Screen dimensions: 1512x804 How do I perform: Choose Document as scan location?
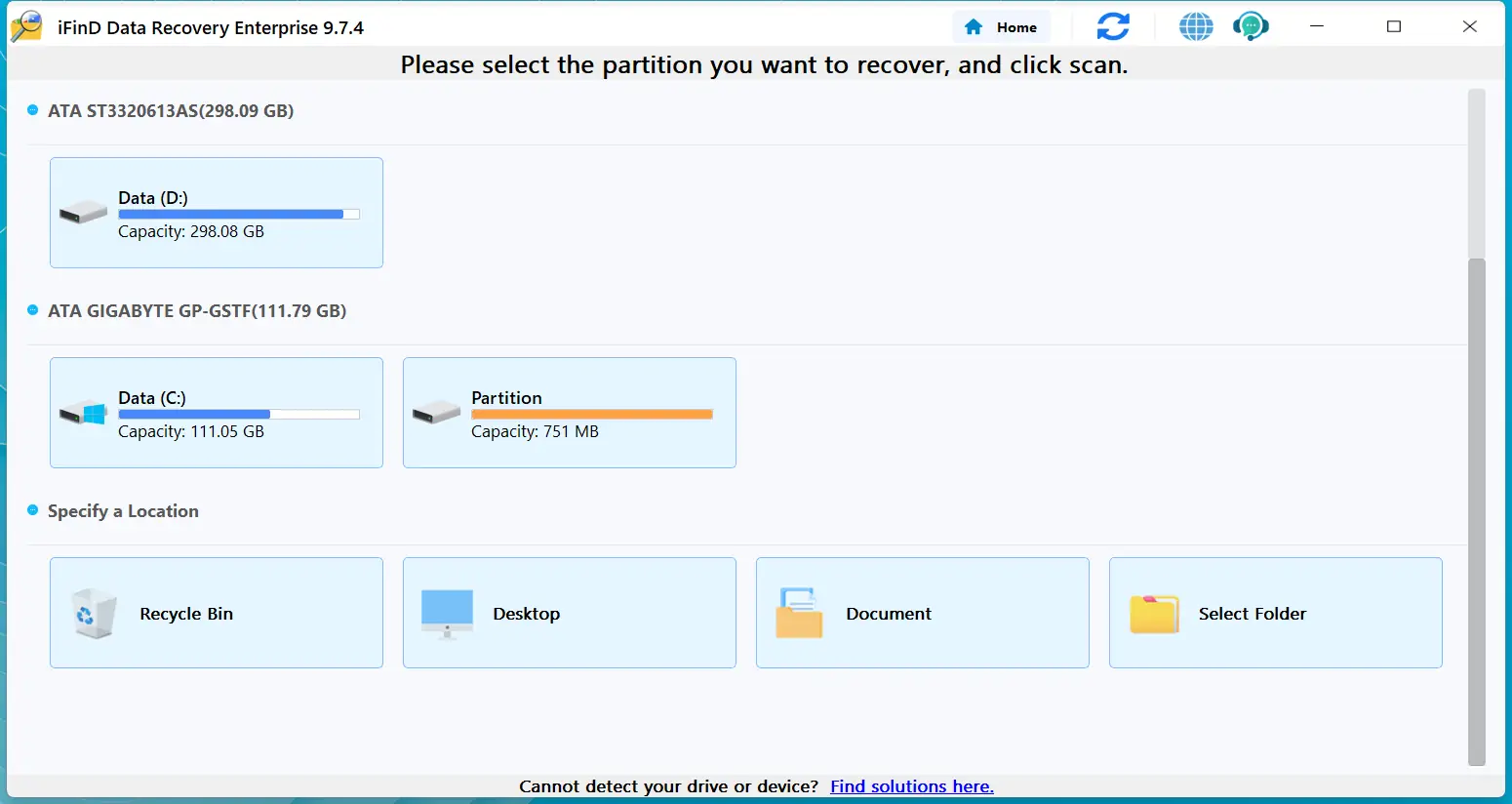point(923,613)
